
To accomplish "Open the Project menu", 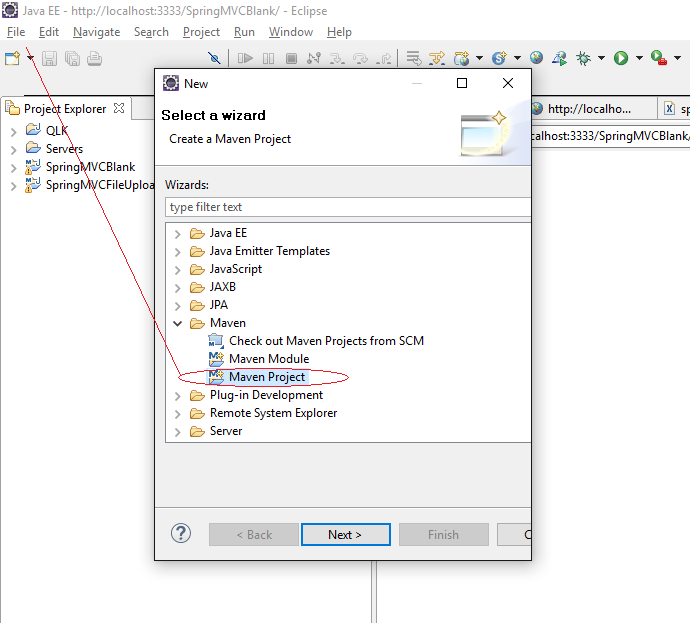I will (x=201, y=32).
